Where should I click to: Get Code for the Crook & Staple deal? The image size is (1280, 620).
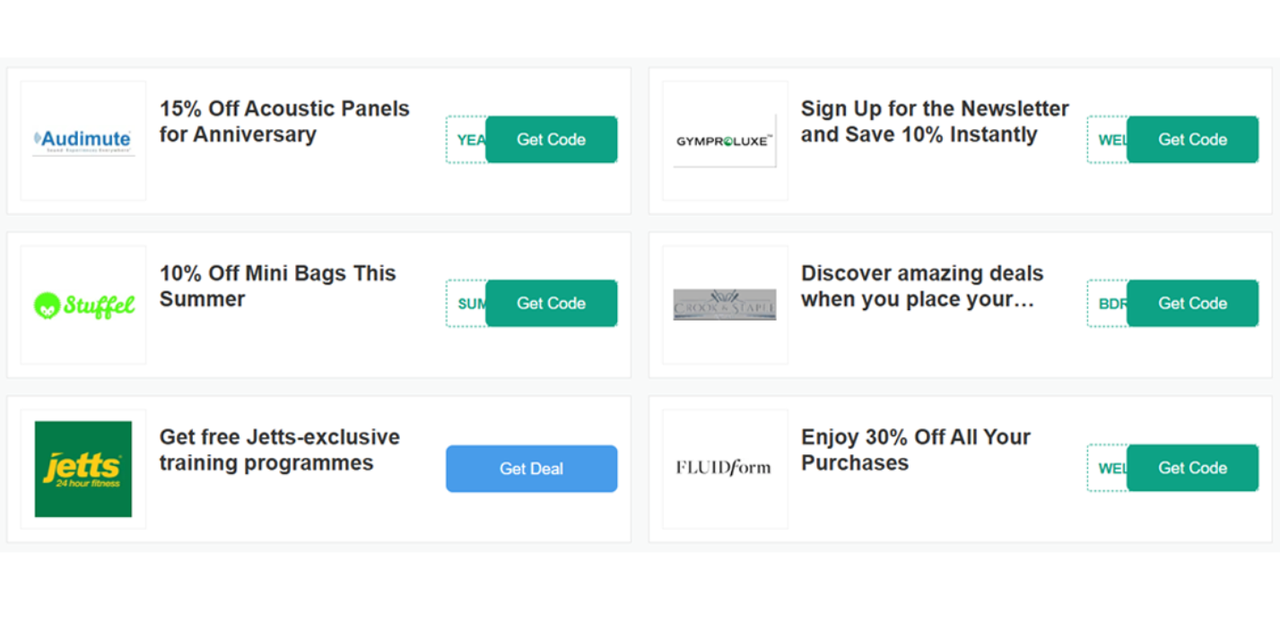click(x=1192, y=304)
